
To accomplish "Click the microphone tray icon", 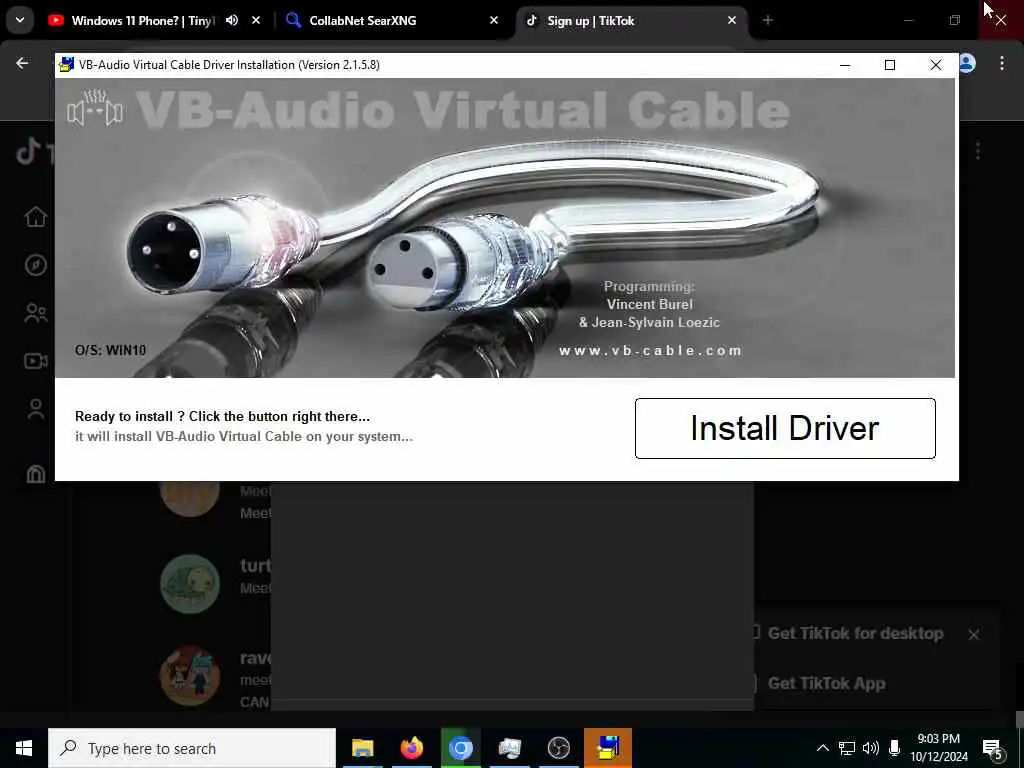I will tap(895, 748).
